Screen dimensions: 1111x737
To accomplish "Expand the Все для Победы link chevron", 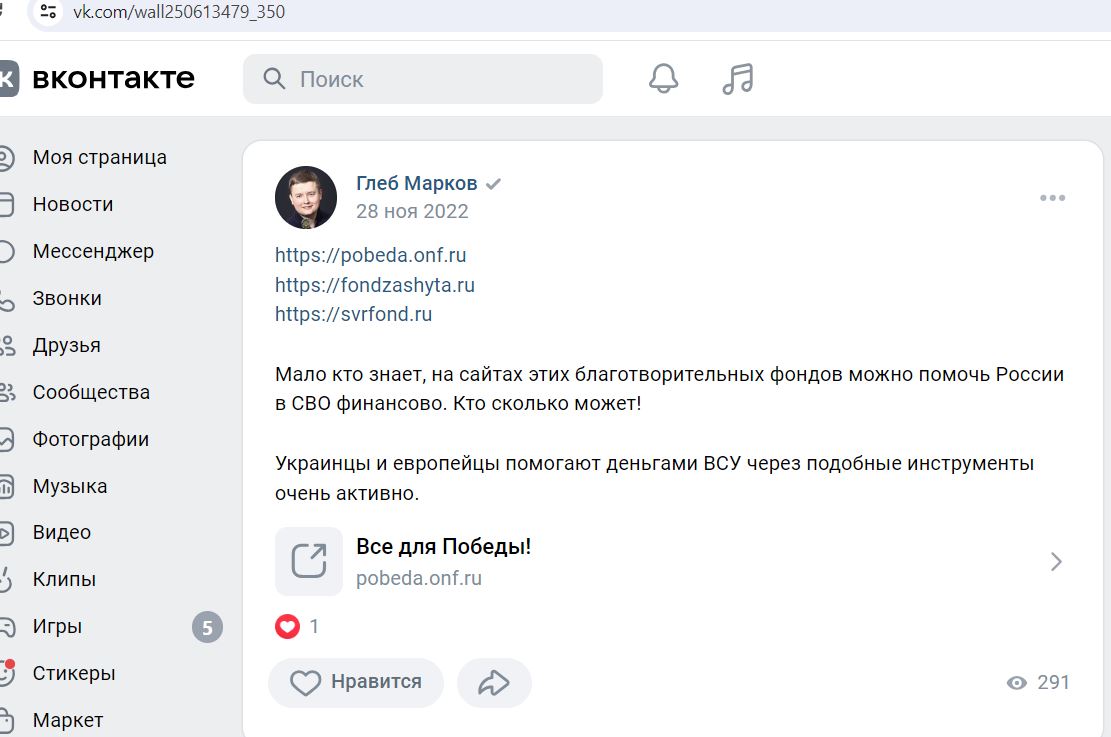I will (x=1056, y=562).
